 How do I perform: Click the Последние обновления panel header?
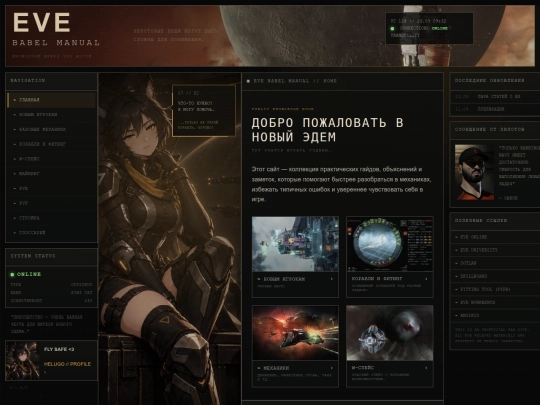495,81
